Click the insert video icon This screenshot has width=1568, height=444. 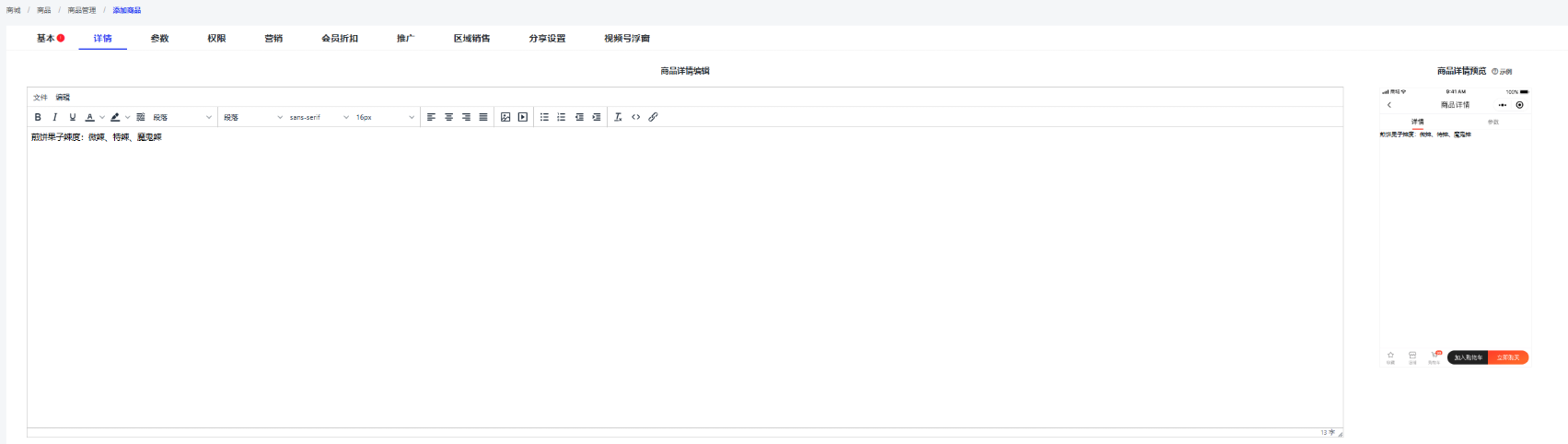(x=523, y=117)
